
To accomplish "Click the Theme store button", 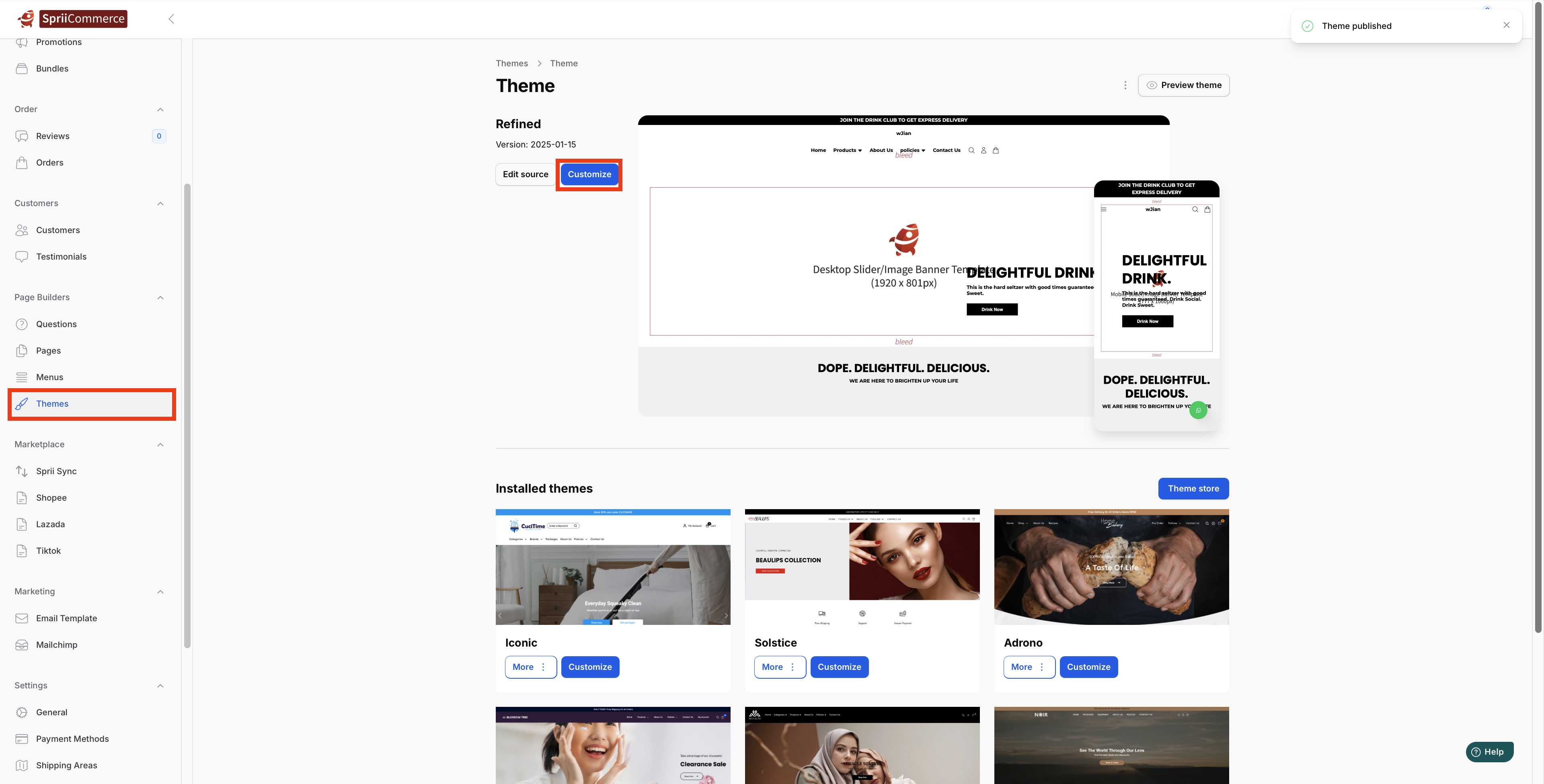I will point(1193,488).
